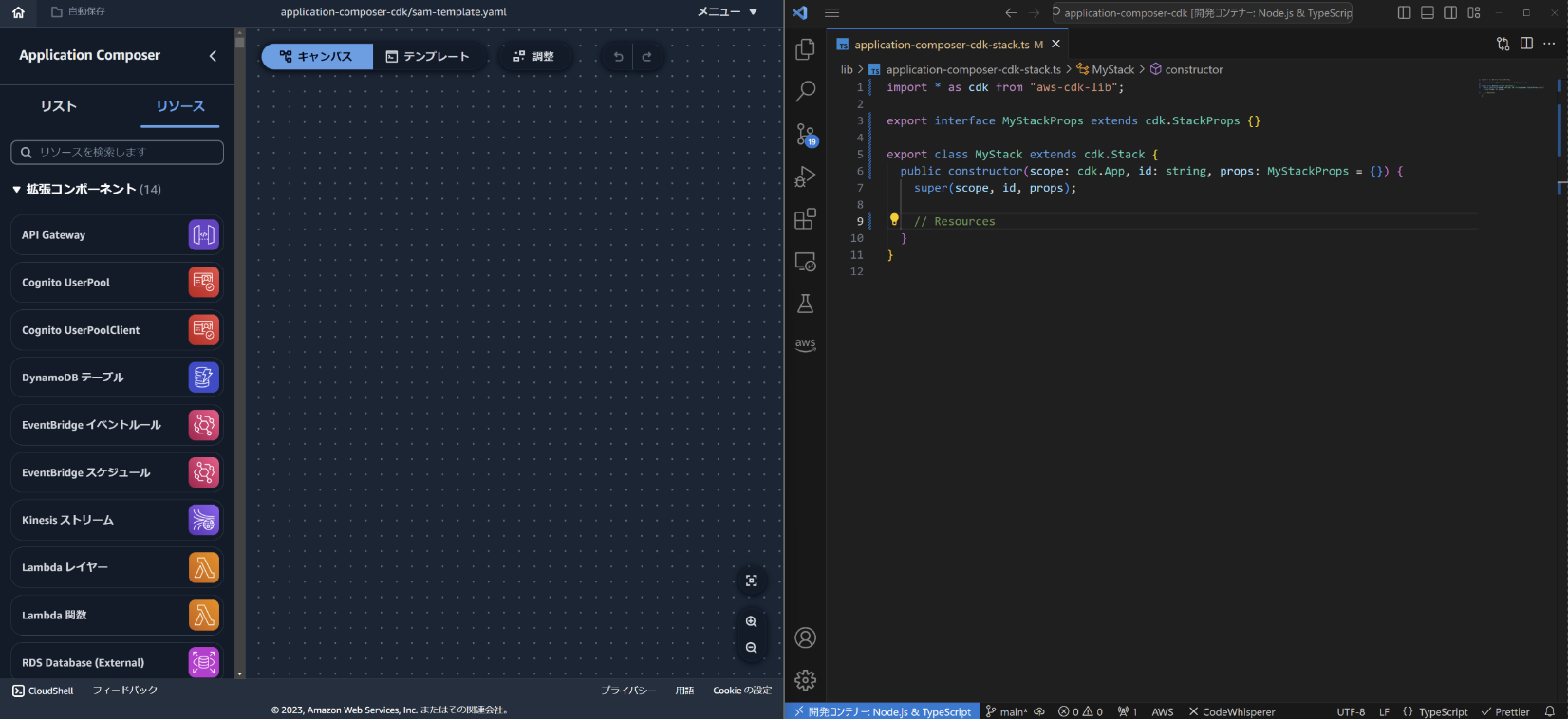Open the フィードバック link
Image resolution: width=1568 pixels, height=719 pixels.
coord(125,691)
